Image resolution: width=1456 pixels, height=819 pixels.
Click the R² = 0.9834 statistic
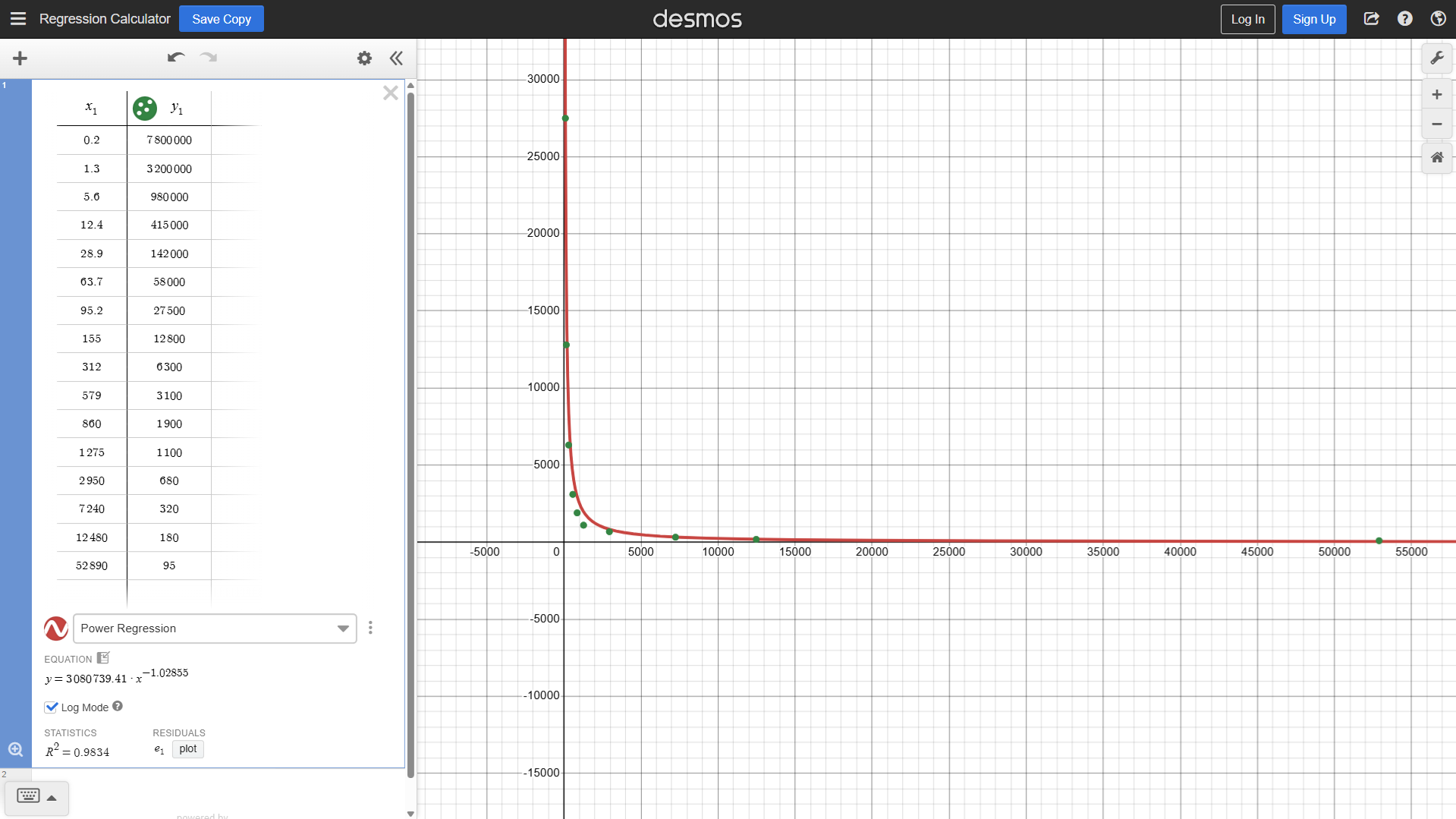(77, 751)
